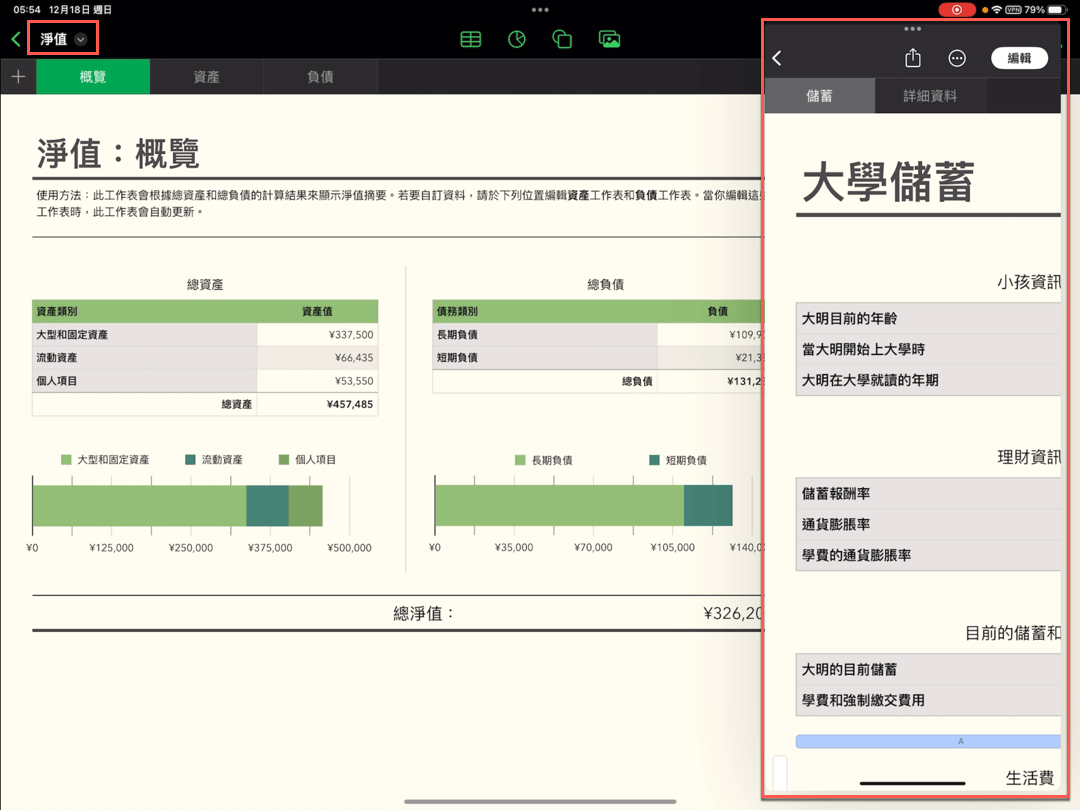Insert a table using the table icon
Viewport: 1080px width, 810px height.
[470, 39]
